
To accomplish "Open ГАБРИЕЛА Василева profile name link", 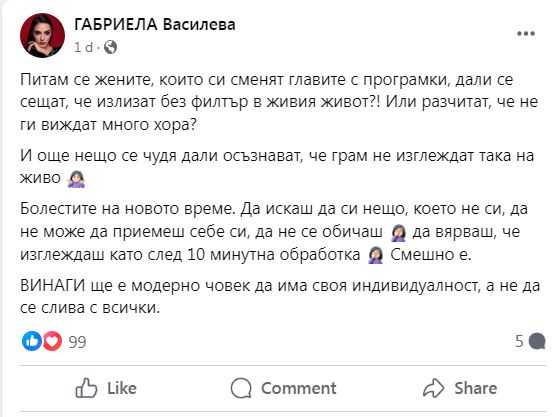I will click(x=155, y=24).
